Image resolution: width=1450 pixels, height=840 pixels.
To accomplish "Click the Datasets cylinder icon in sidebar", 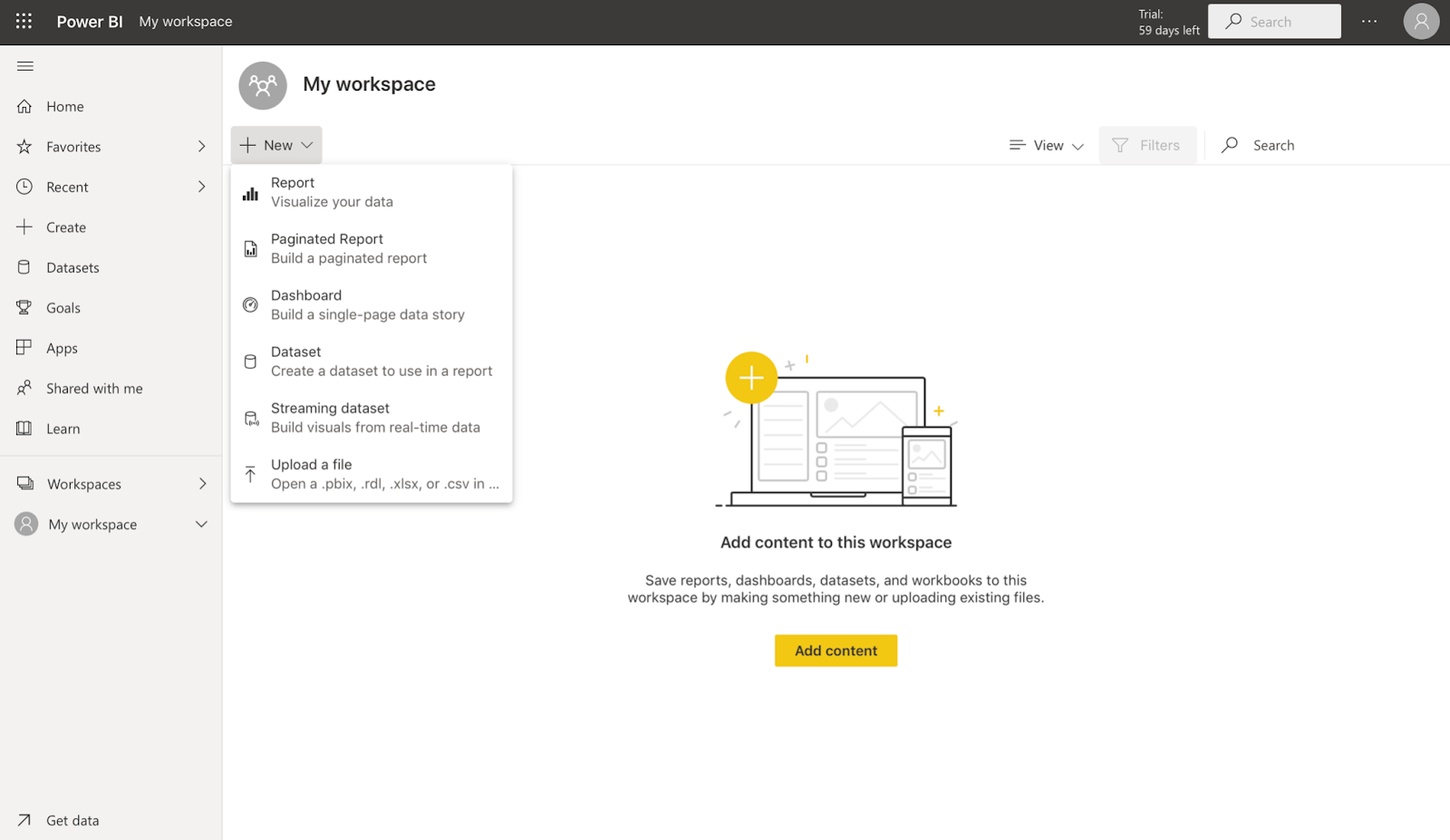I will (x=24, y=267).
